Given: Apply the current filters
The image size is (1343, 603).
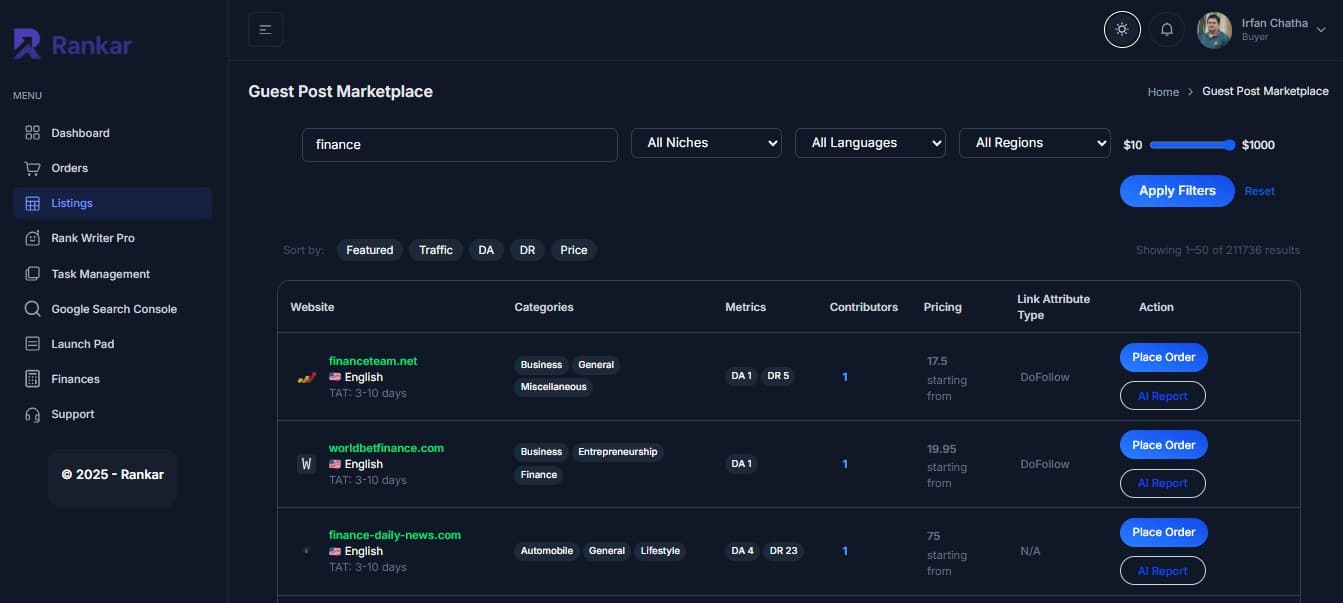Looking at the screenshot, I should (x=1177, y=190).
